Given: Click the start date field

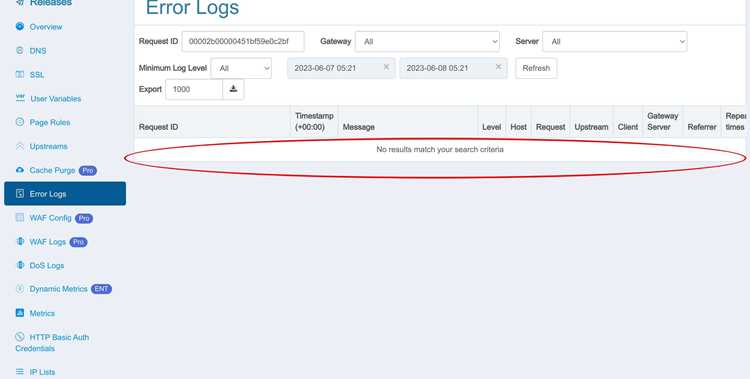Looking at the screenshot, I should point(341,68).
